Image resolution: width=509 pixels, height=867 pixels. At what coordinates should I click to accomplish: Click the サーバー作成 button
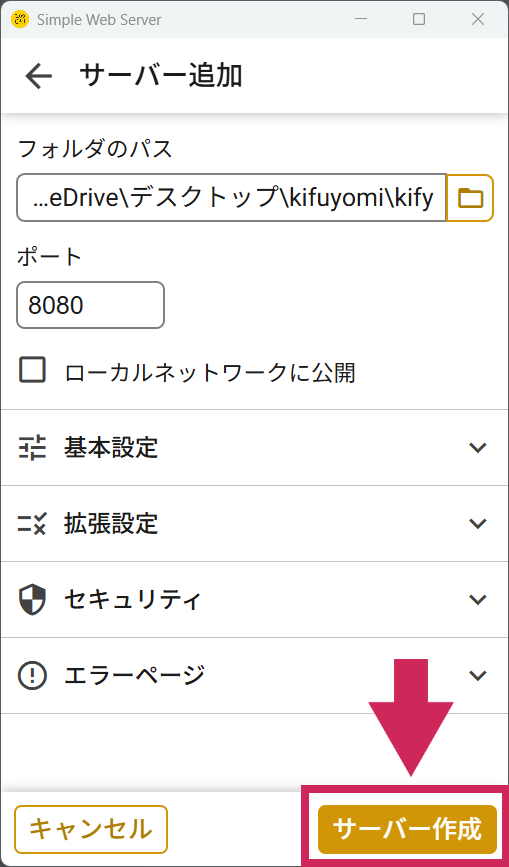point(407,829)
